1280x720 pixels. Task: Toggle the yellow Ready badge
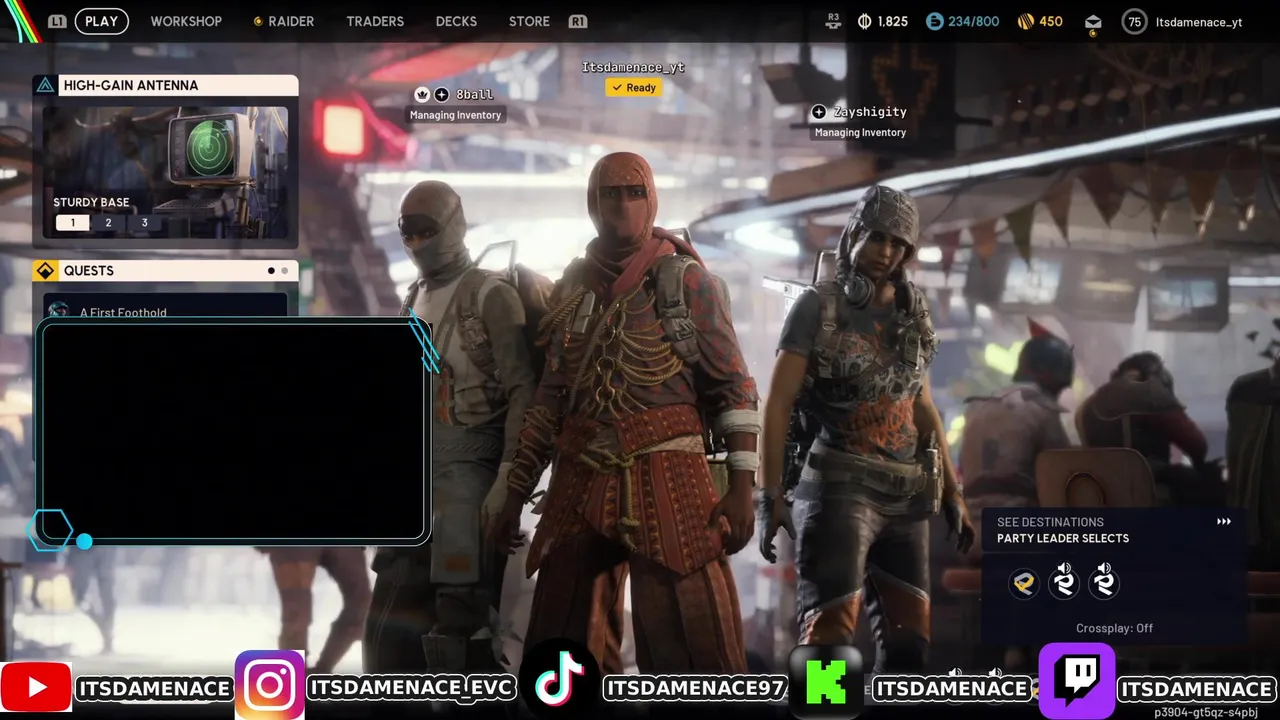633,87
